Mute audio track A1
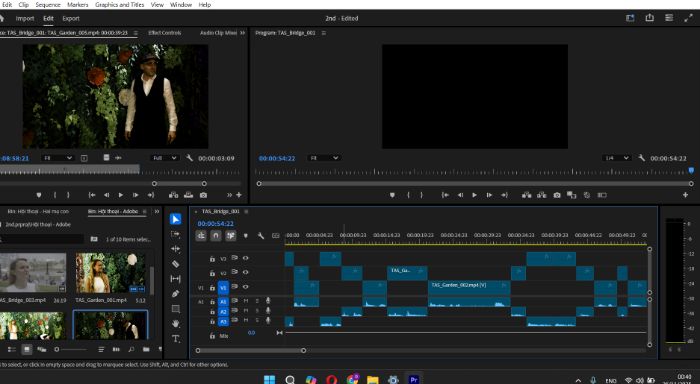Screen dimensions: 700x384 tap(246, 301)
